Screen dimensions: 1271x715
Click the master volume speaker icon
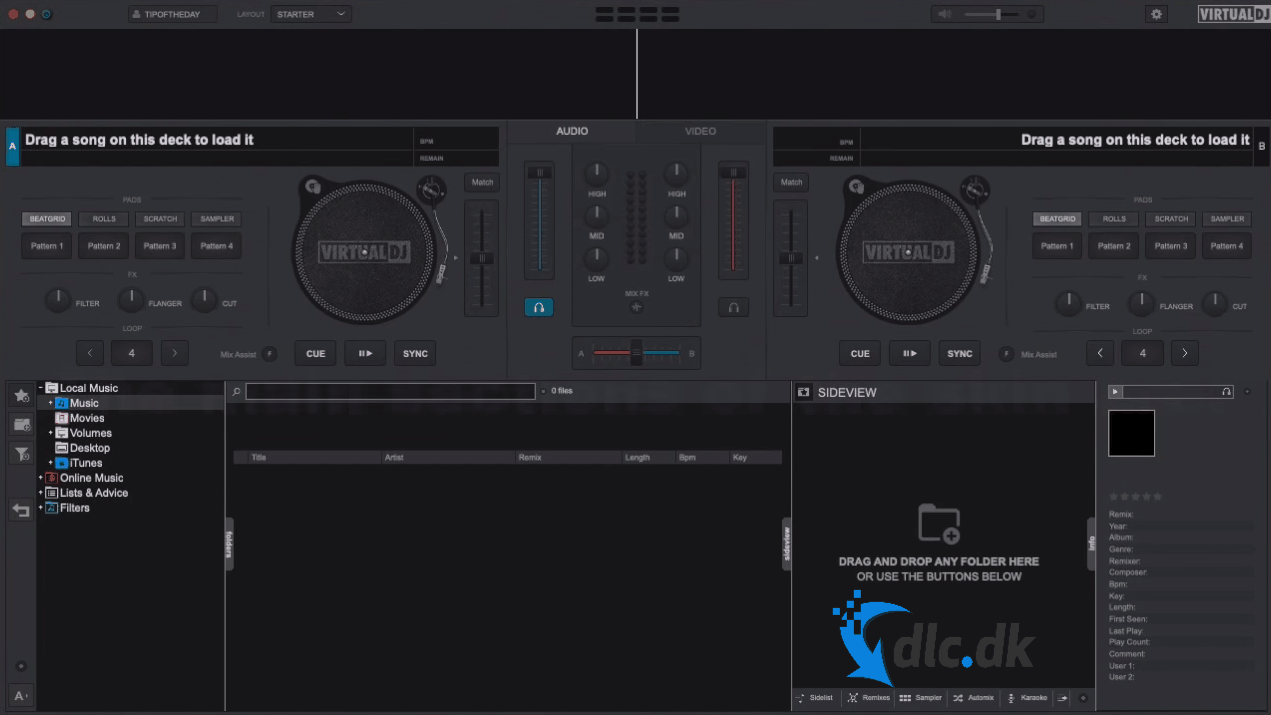(x=945, y=14)
